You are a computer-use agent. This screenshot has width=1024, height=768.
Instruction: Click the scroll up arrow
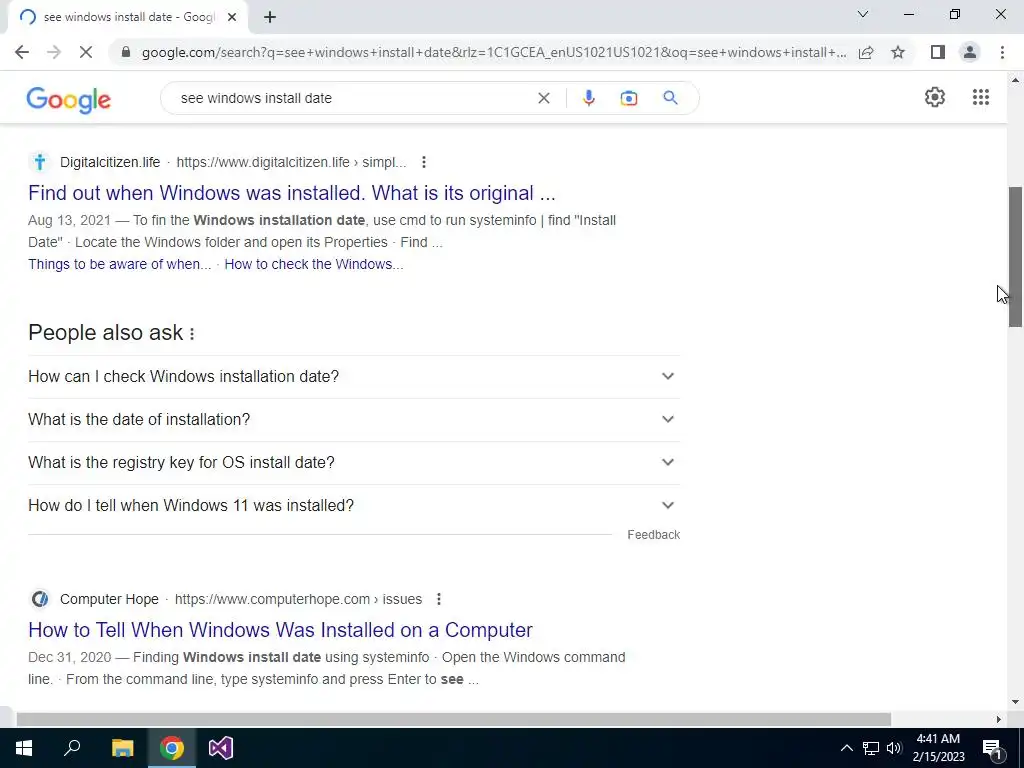tap(1015, 80)
